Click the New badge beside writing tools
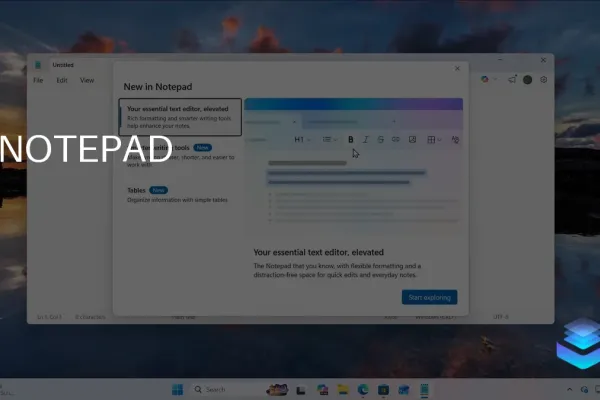The height and width of the screenshot is (400, 600). click(202, 147)
